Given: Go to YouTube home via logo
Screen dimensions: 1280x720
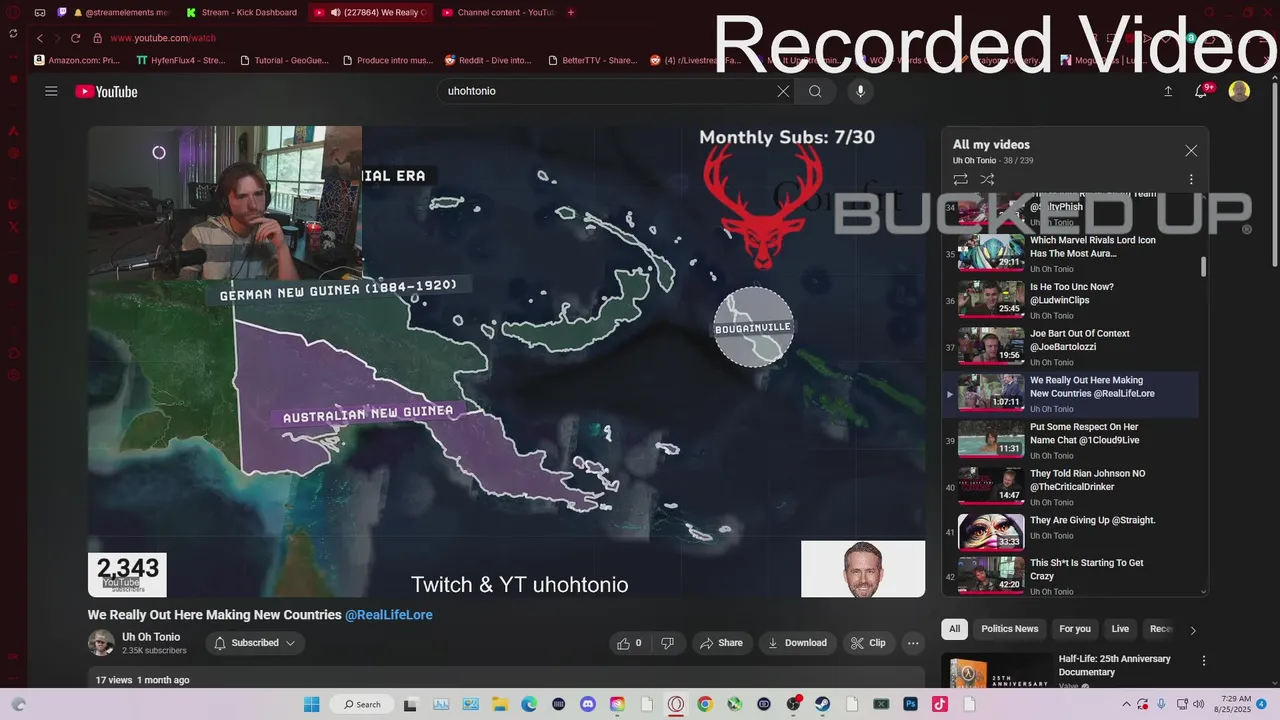Looking at the screenshot, I should click(106, 92).
